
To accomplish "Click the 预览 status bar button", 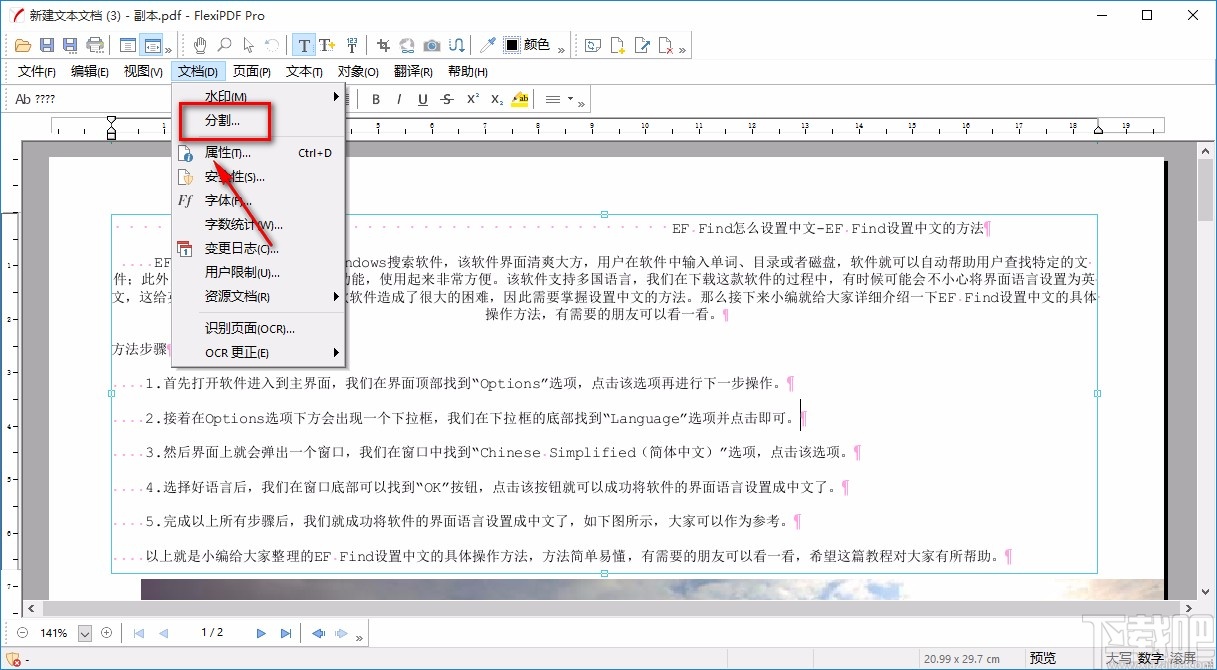I will (x=1043, y=658).
